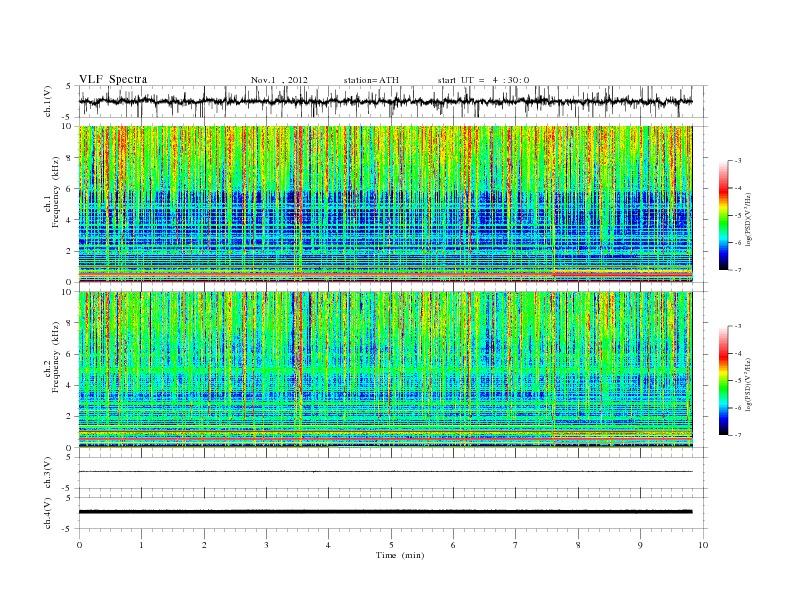Click the Time (min) axis title

(x=400, y=555)
